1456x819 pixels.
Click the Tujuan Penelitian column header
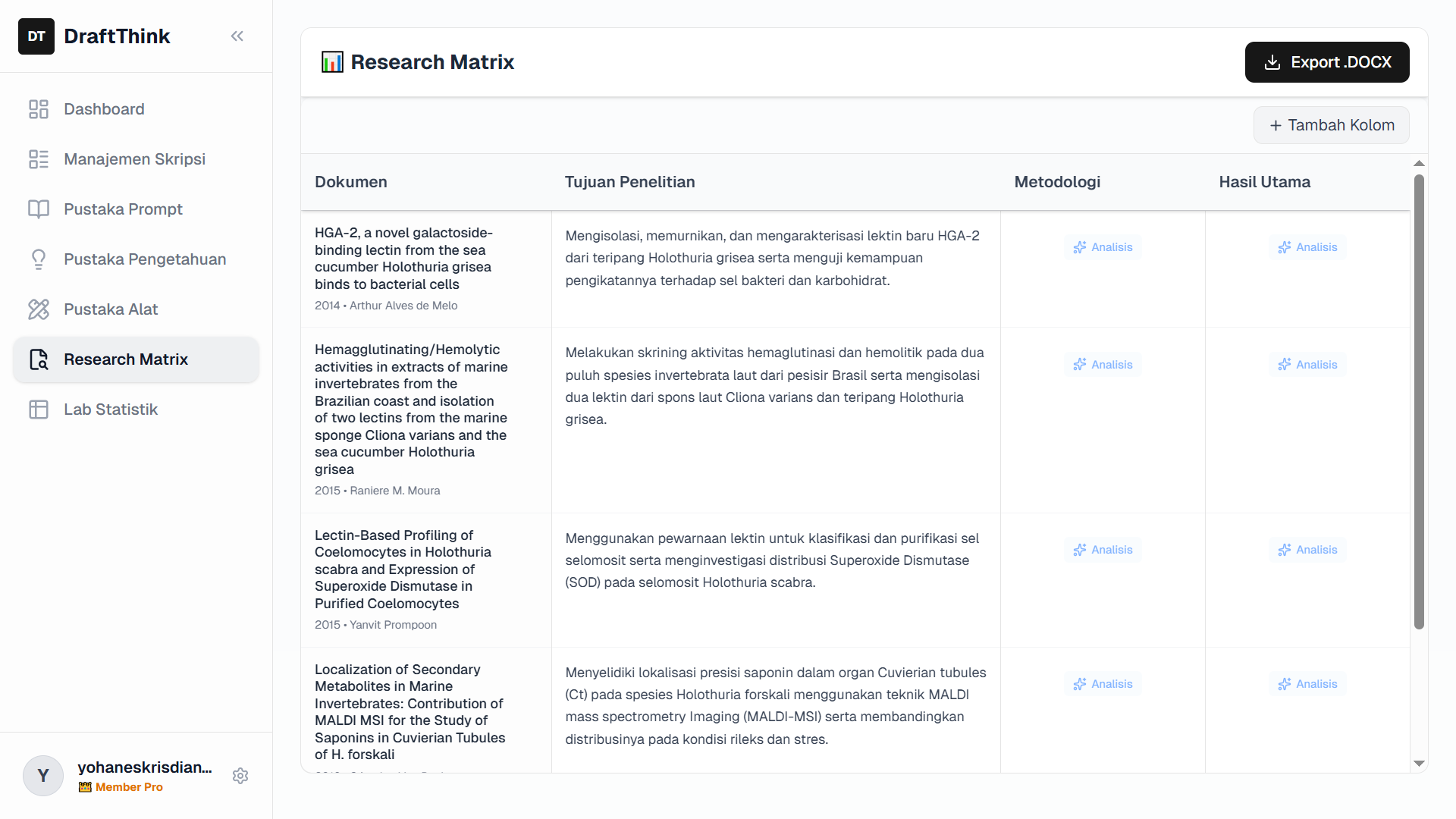click(x=629, y=182)
